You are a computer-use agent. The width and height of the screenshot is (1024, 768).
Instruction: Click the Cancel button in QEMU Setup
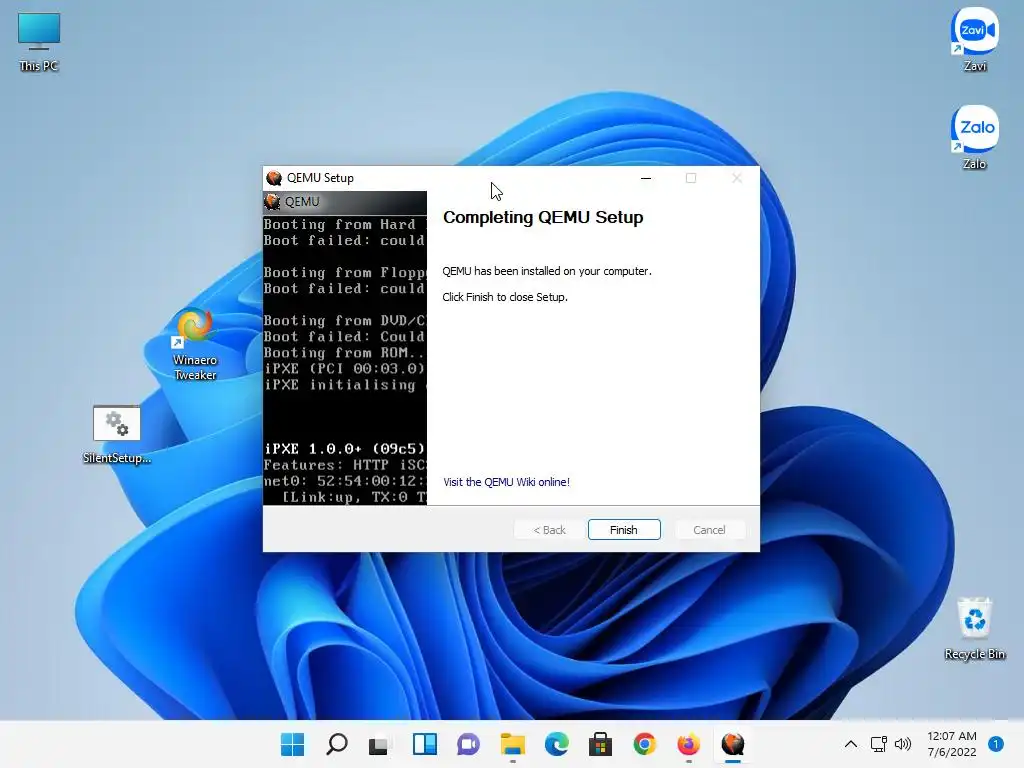(x=709, y=530)
